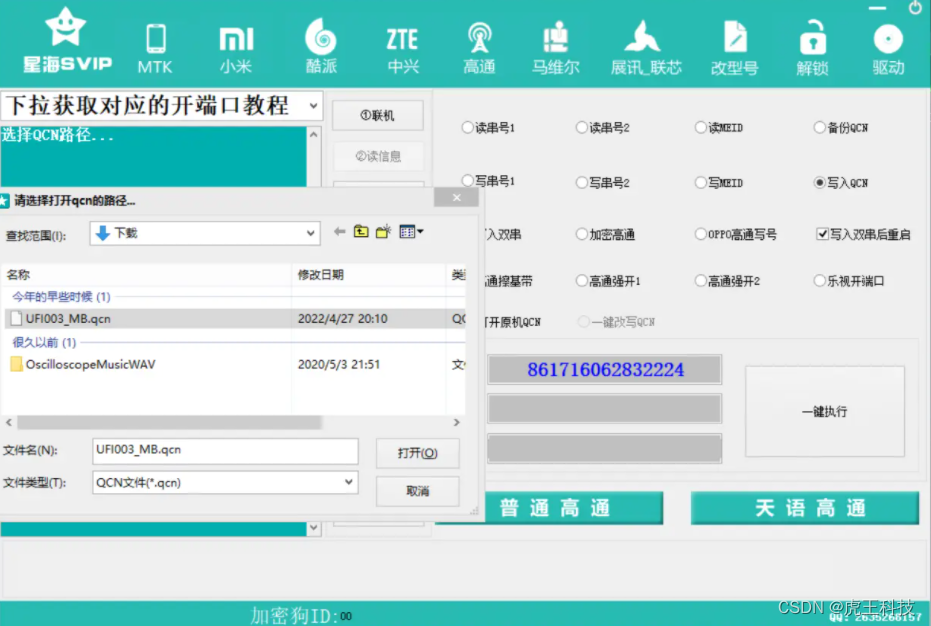This screenshot has width=931, height=626.
Task: Click the power icon at top right
Action: click(915, 8)
